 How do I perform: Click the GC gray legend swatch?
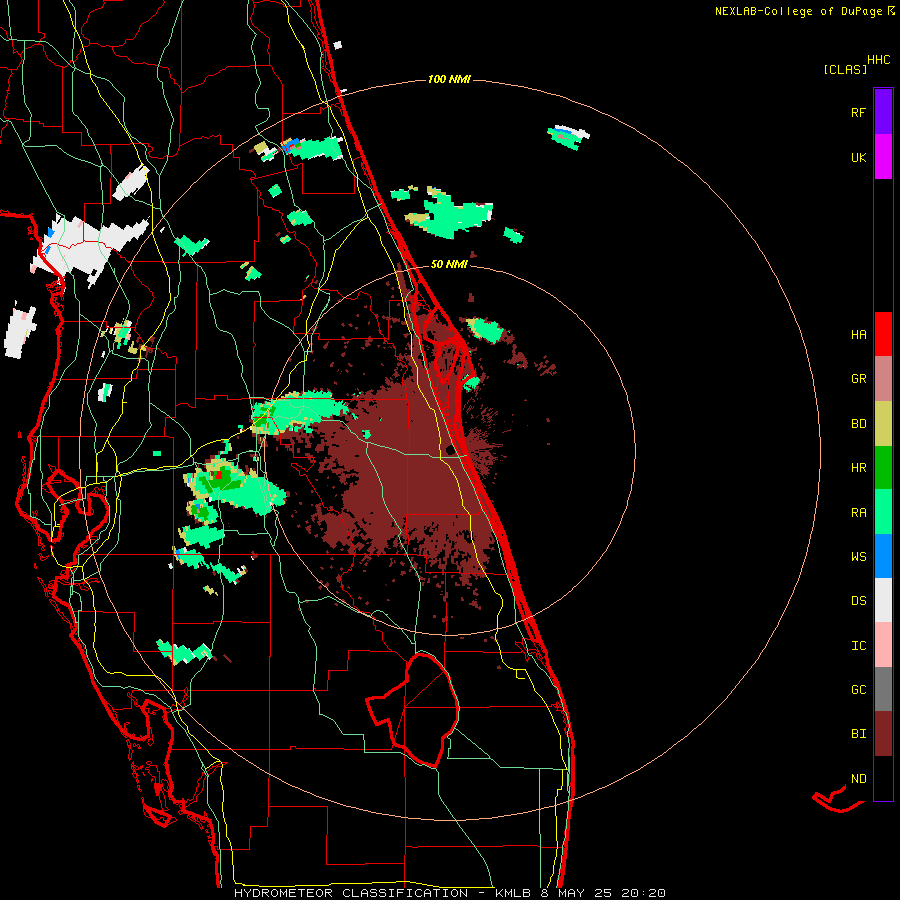click(883, 689)
